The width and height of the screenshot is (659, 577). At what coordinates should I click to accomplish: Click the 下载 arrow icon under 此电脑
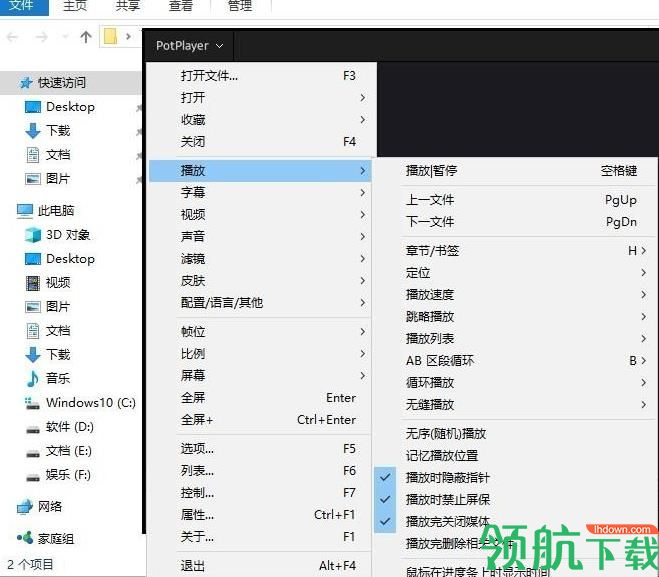coord(33,355)
